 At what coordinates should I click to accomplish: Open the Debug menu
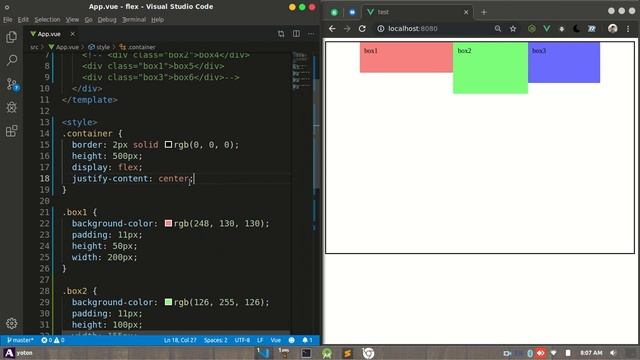(x=107, y=20)
